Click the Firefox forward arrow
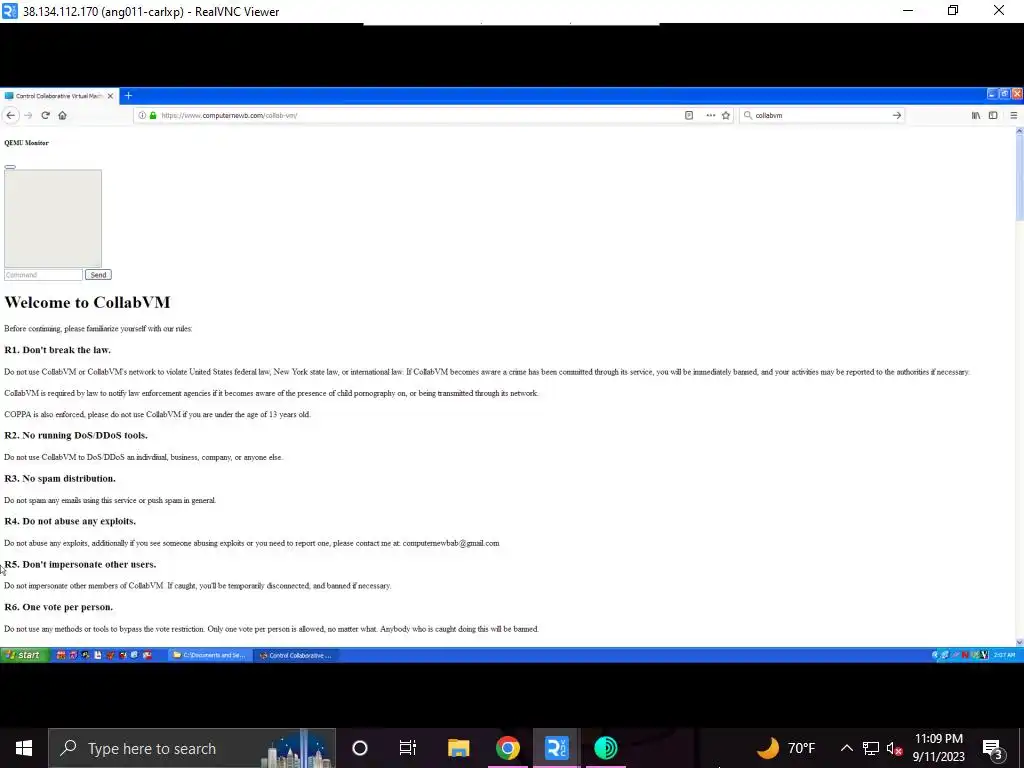The height and width of the screenshot is (768, 1024). pyautogui.click(x=28, y=116)
